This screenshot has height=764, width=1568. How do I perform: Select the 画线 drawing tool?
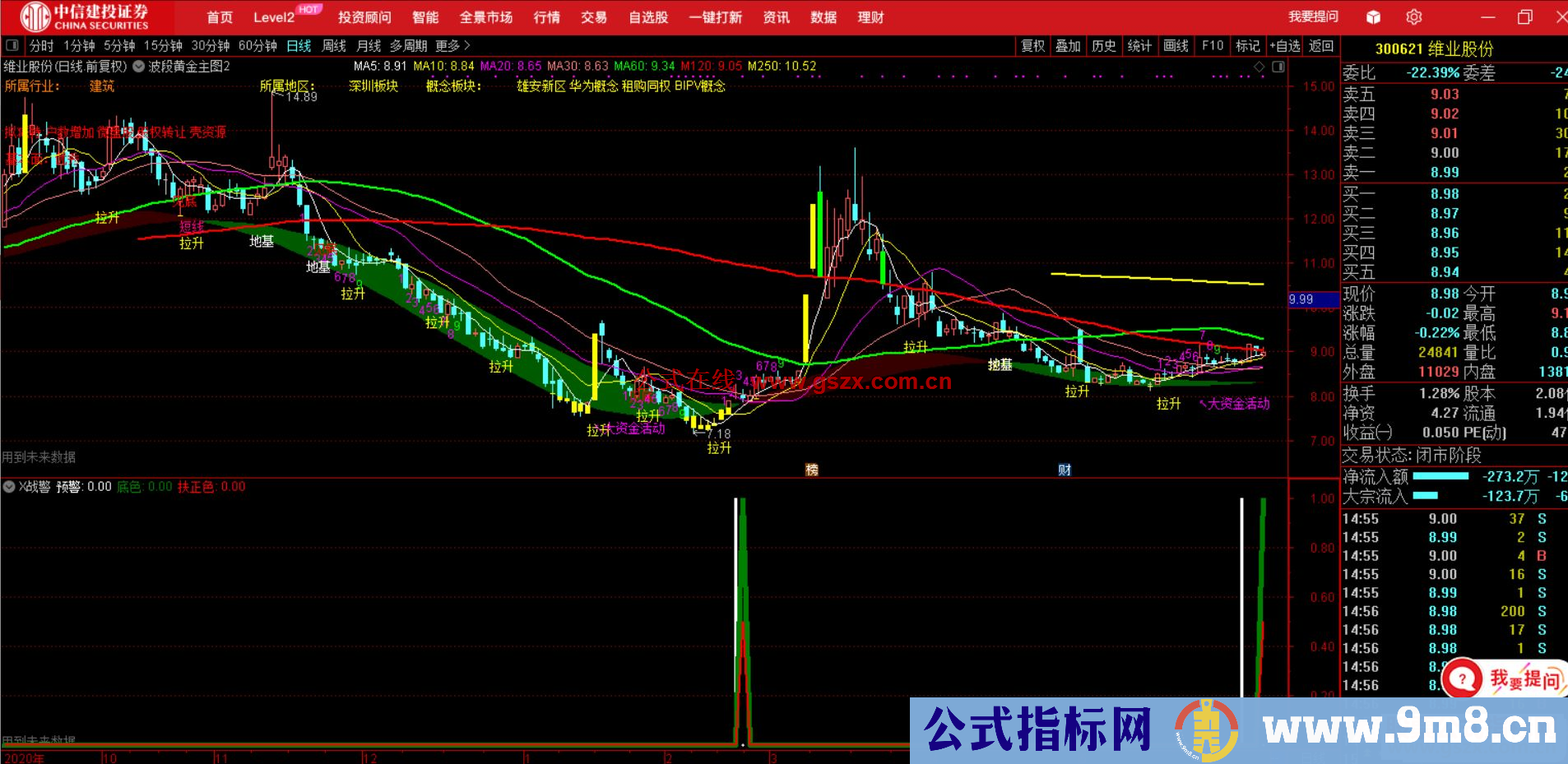(x=1176, y=46)
